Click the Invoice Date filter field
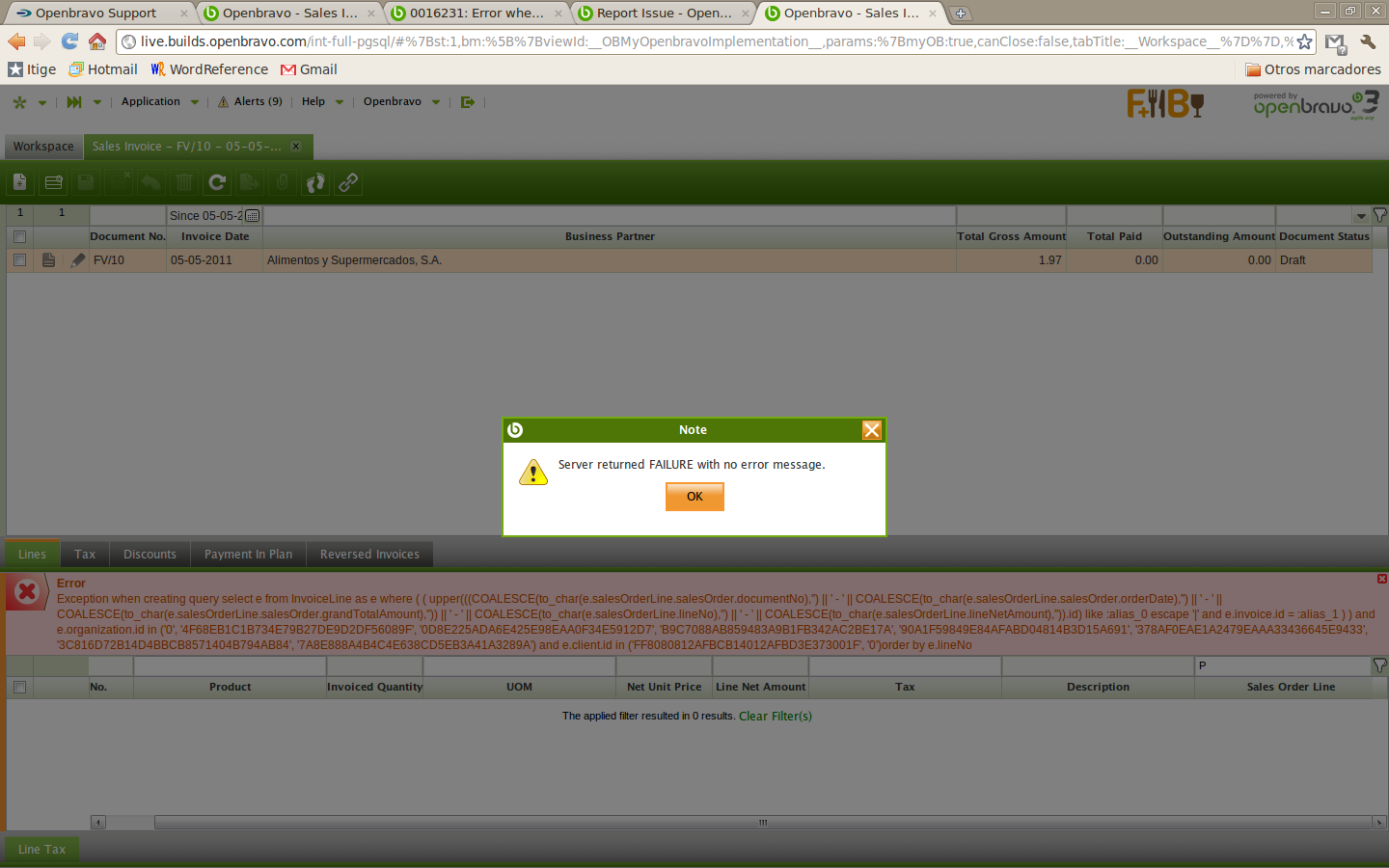1389x868 pixels. click(205, 216)
